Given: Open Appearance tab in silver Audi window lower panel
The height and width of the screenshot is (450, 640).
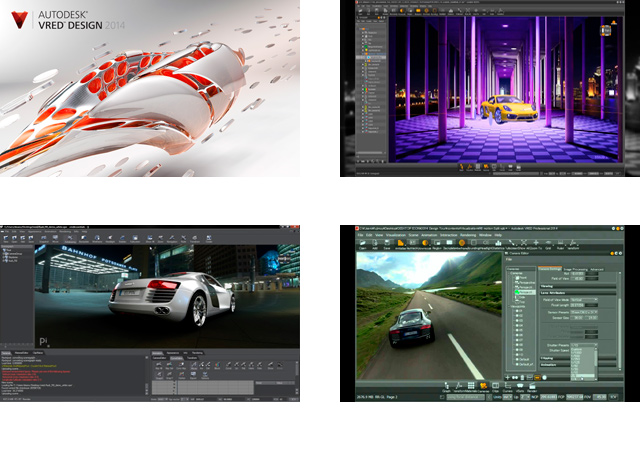Looking at the screenshot, I should (x=173, y=353).
